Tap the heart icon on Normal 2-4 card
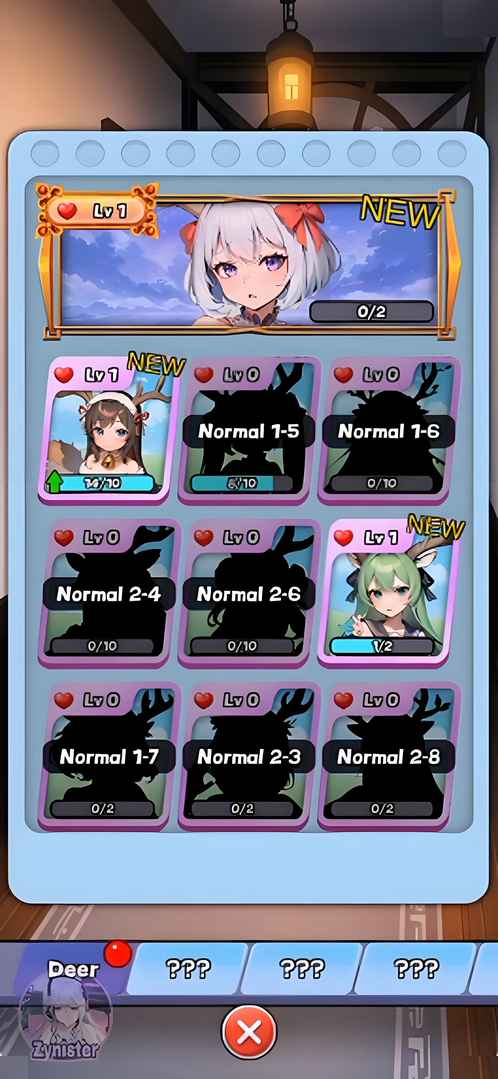 click(x=64, y=537)
